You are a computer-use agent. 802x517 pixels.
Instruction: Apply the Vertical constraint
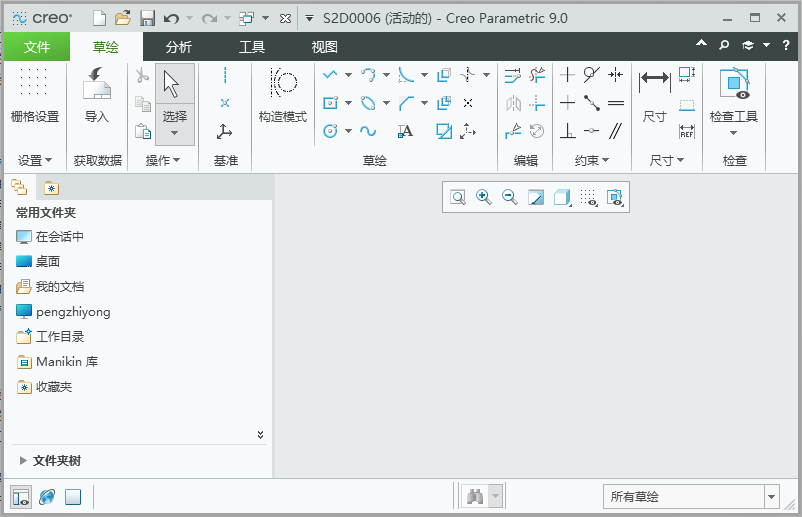click(567, 75)
